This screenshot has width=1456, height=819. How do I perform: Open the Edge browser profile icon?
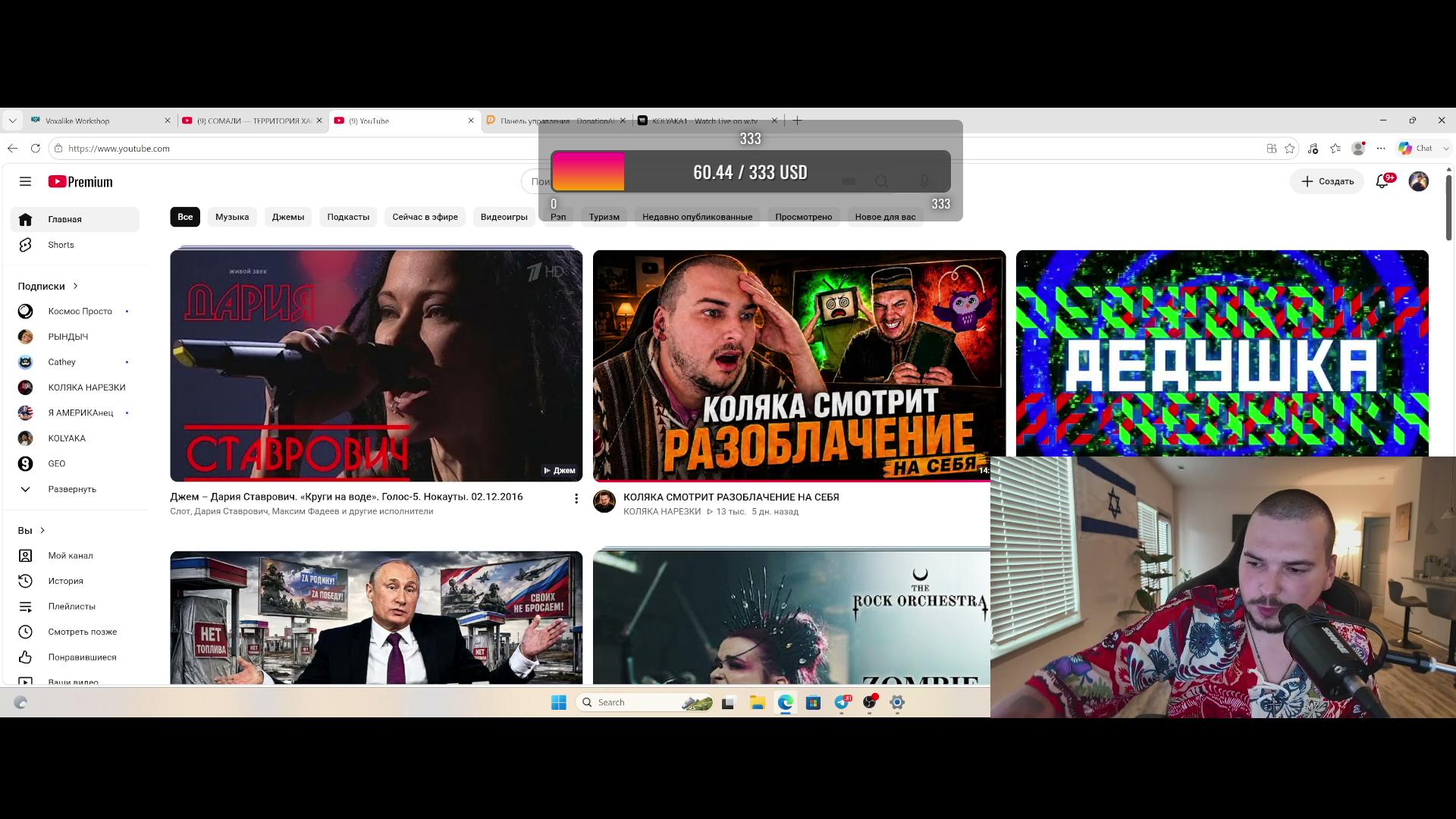1359,149
